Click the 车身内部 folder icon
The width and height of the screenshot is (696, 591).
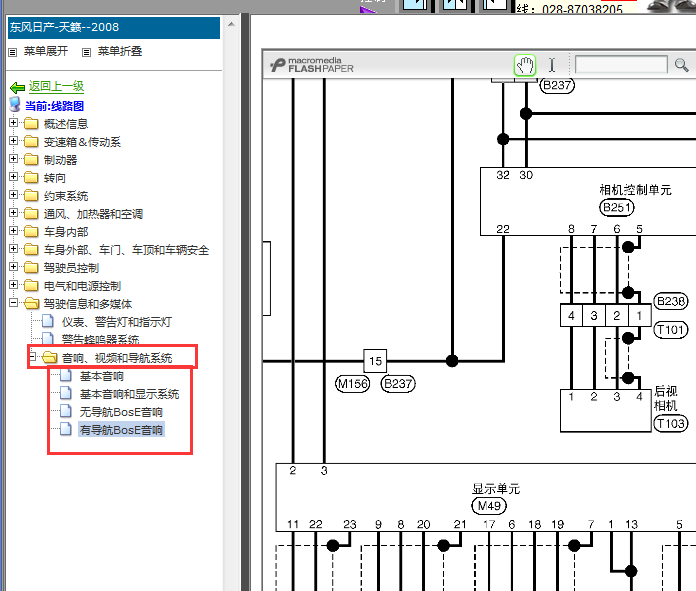click(x=31, y=231)
